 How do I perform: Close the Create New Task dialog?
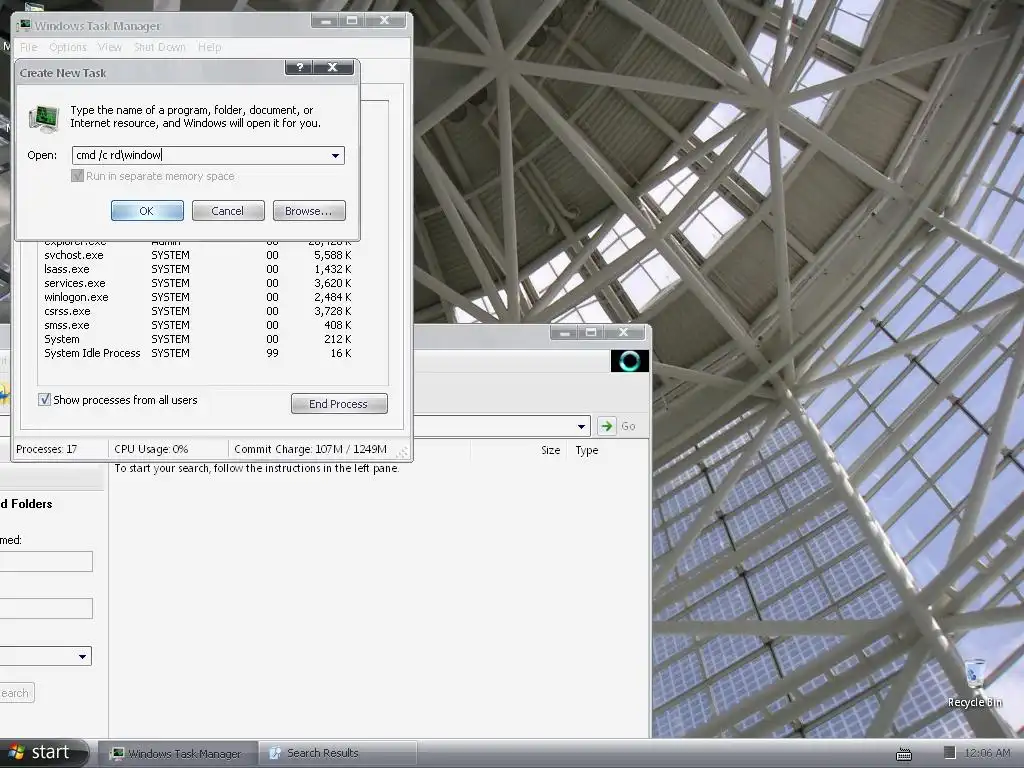[x=332, y=67]
